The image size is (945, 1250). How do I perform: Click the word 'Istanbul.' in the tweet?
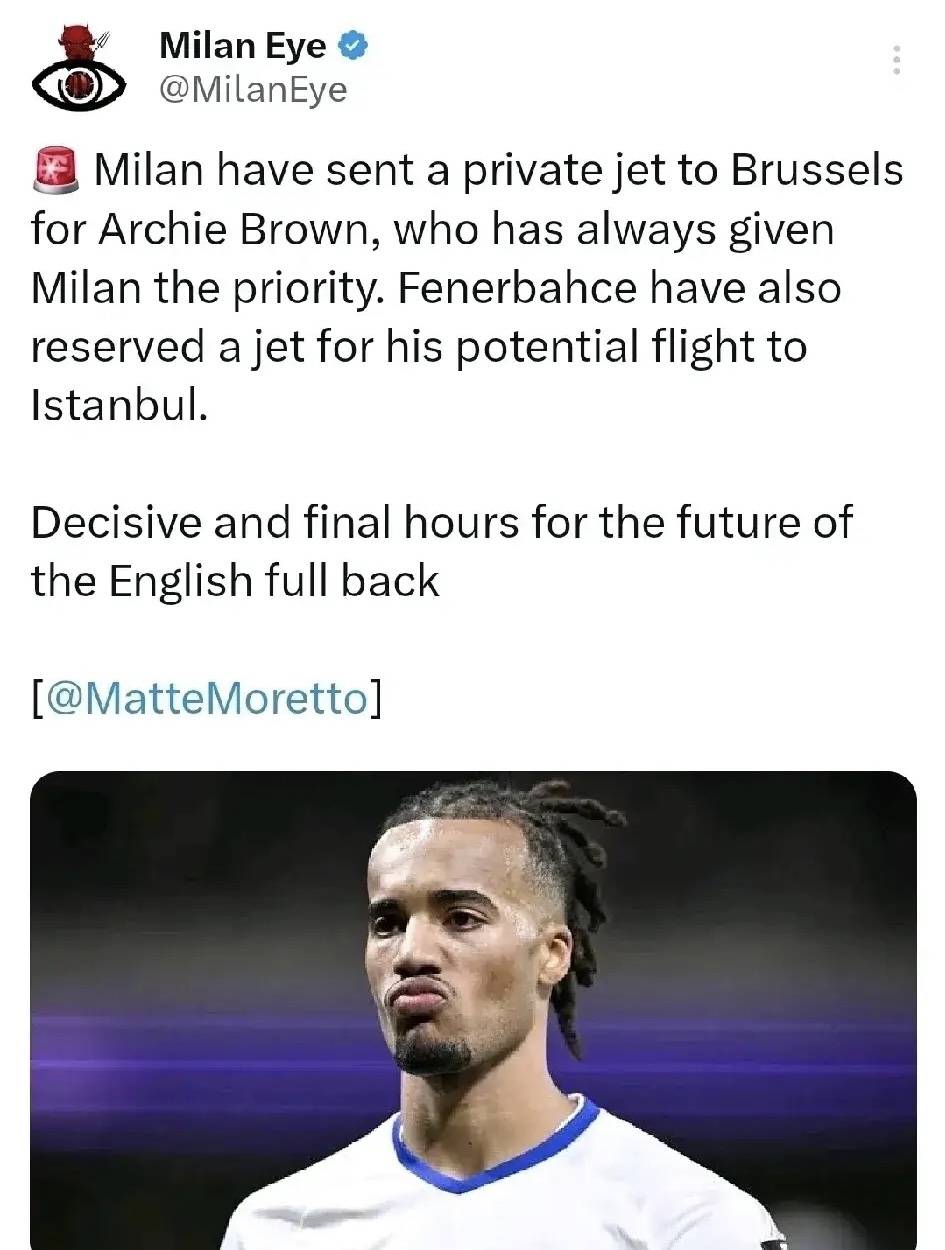coord(120,407)
